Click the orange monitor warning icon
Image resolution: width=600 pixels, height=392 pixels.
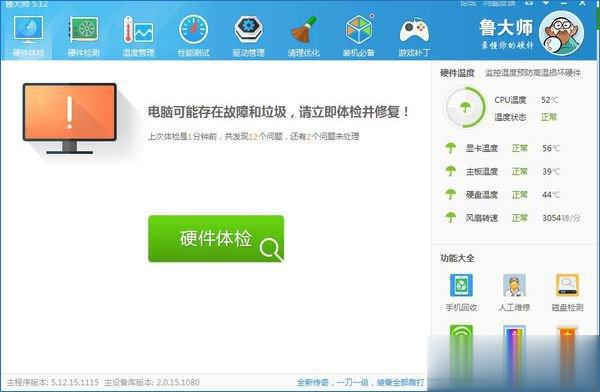click(69, 118)
